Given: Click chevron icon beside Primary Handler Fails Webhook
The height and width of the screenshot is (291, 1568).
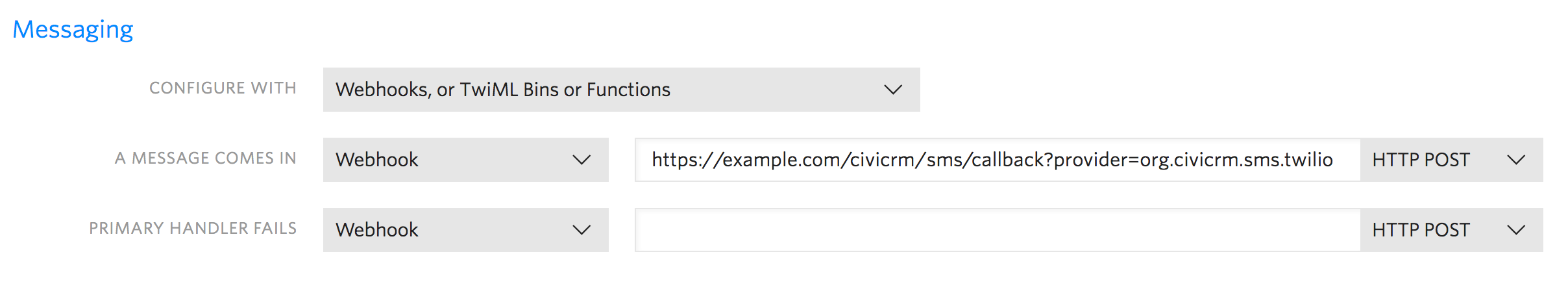Looking at the screenshot, I should 582,230.
